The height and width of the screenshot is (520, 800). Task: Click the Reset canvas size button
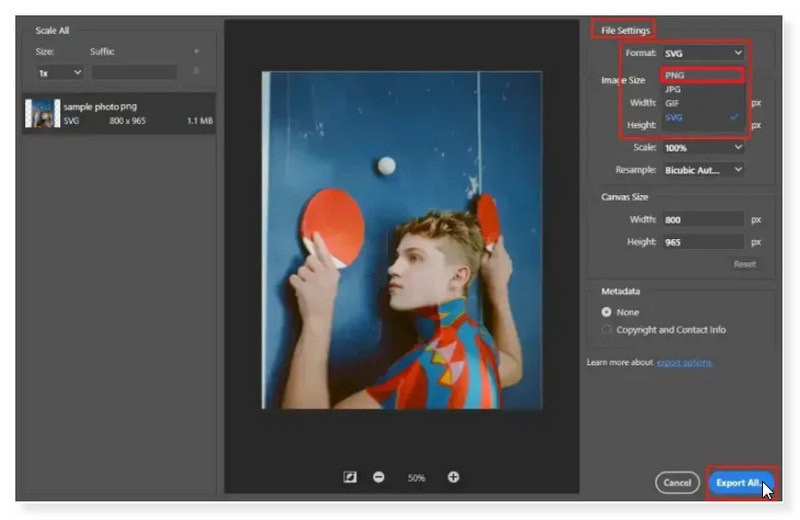pos(744,264)
